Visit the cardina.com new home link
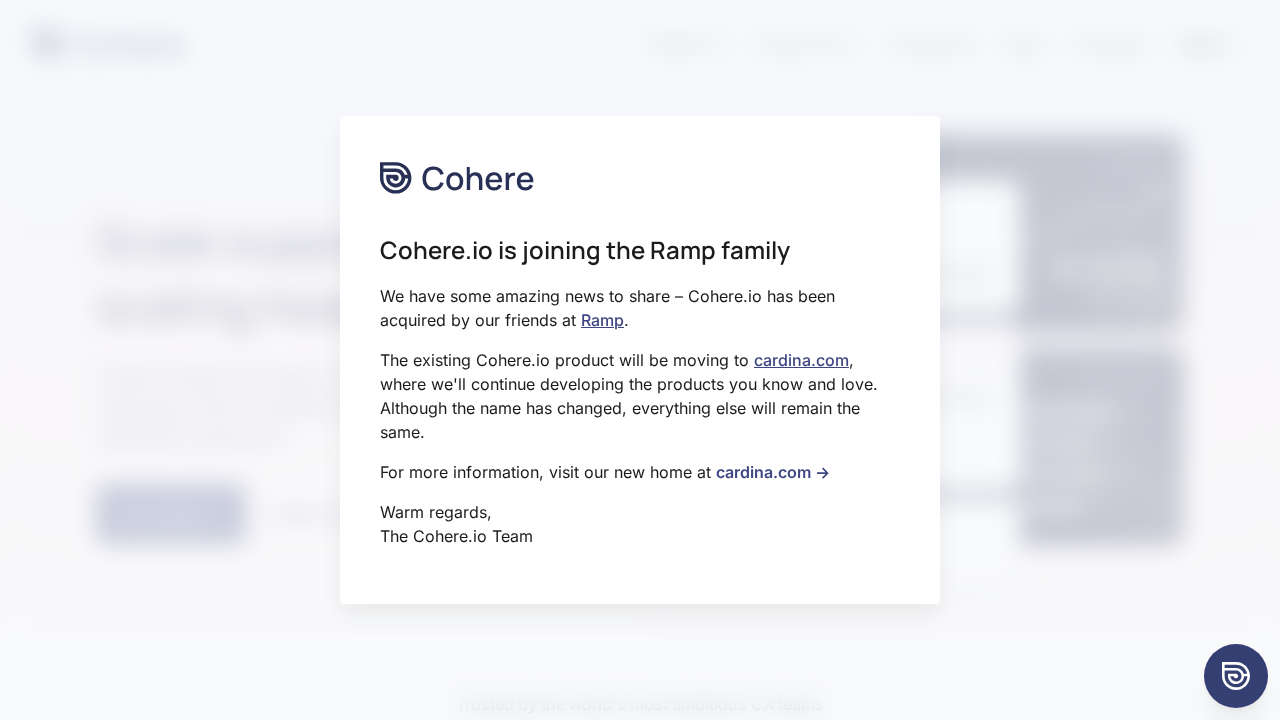This screenshot has height=720, width=1280. click(763, 473)
